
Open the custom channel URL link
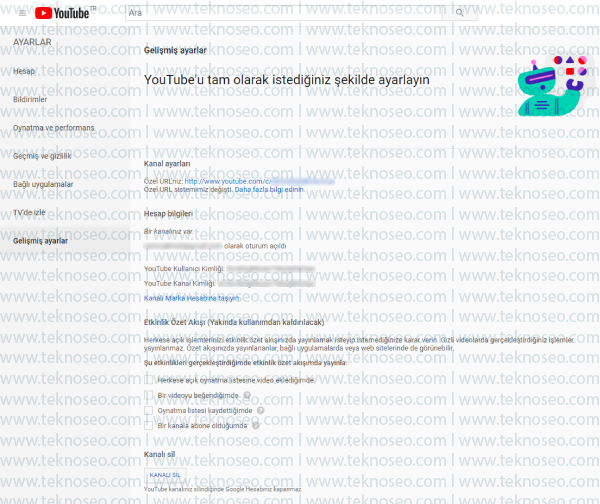point(259,181)
